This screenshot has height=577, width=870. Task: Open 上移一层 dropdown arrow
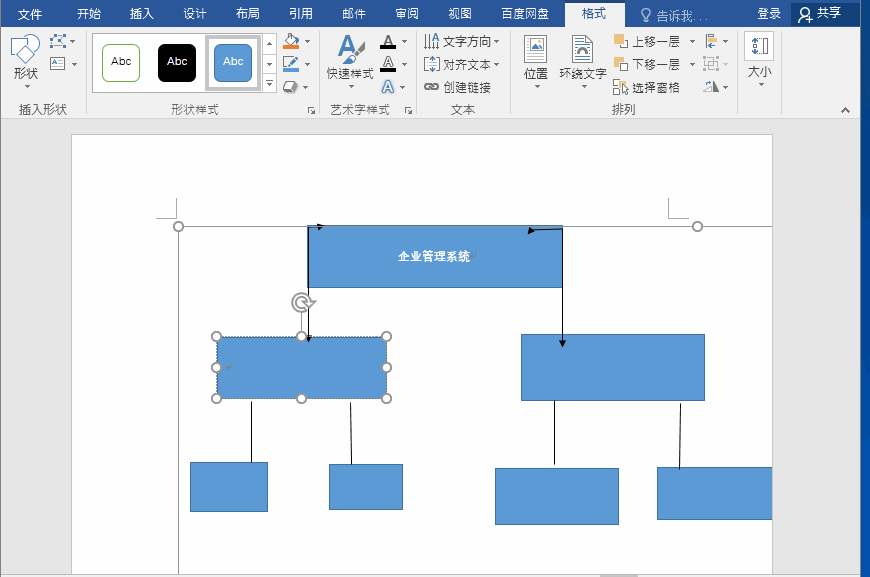point(692,42)
